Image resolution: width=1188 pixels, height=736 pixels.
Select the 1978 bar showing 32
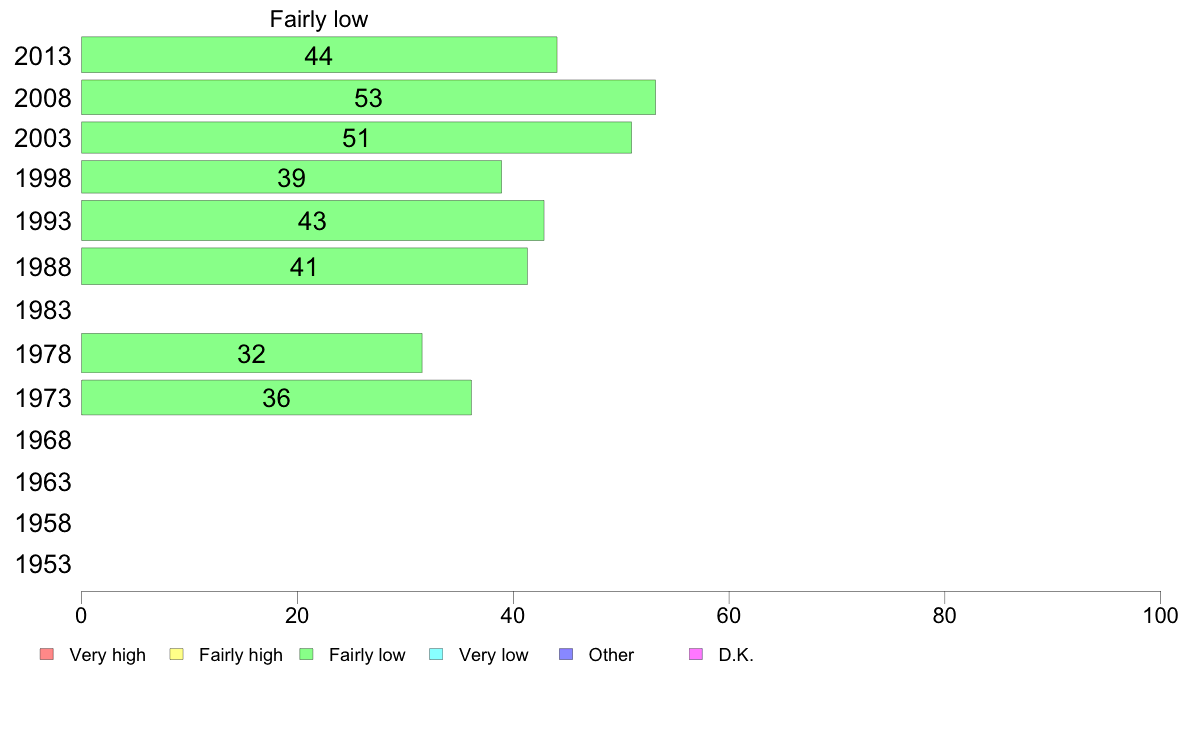pyautogui.click(x=252, y=353)
